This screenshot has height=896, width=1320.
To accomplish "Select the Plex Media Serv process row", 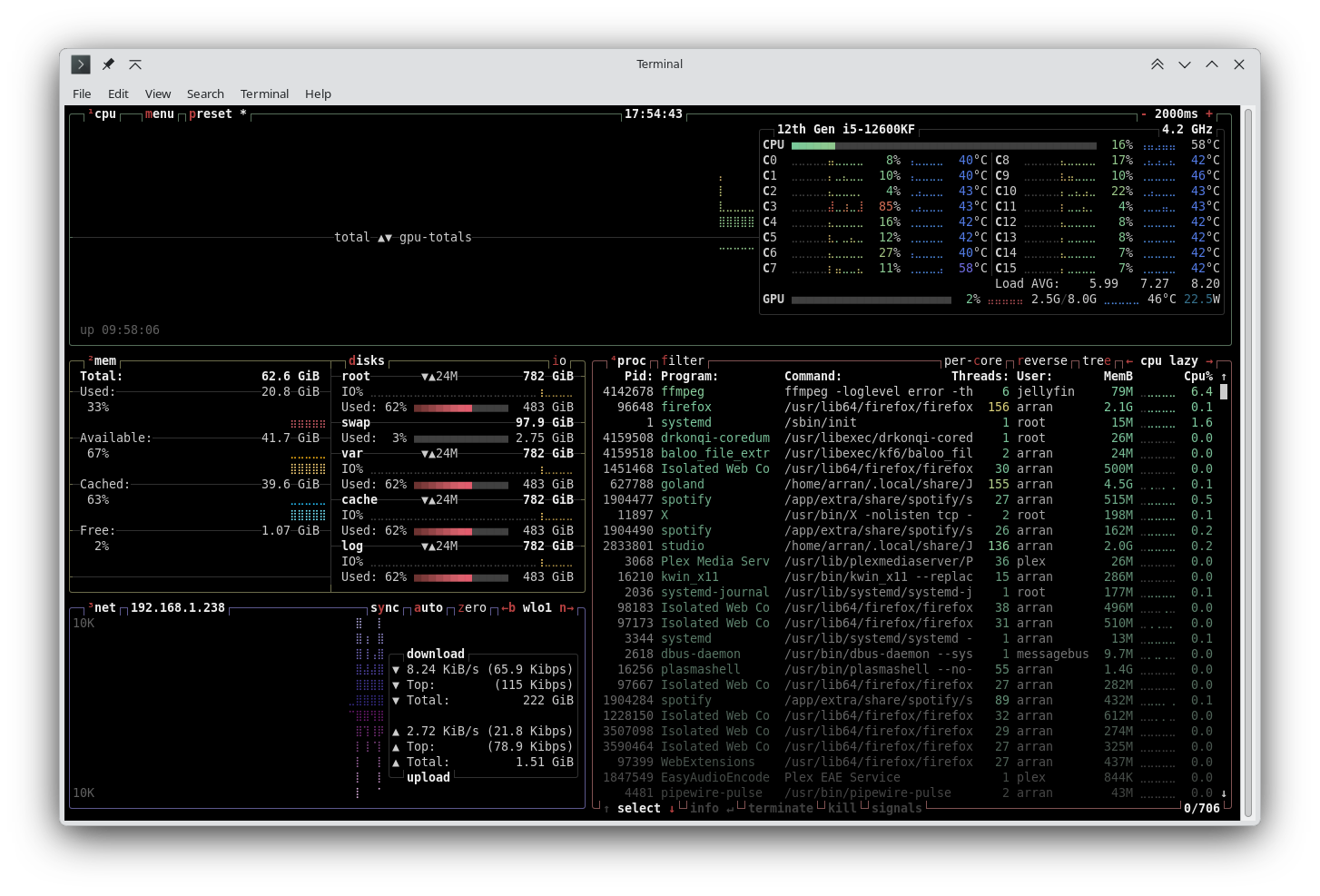I will tap(908, 562).
